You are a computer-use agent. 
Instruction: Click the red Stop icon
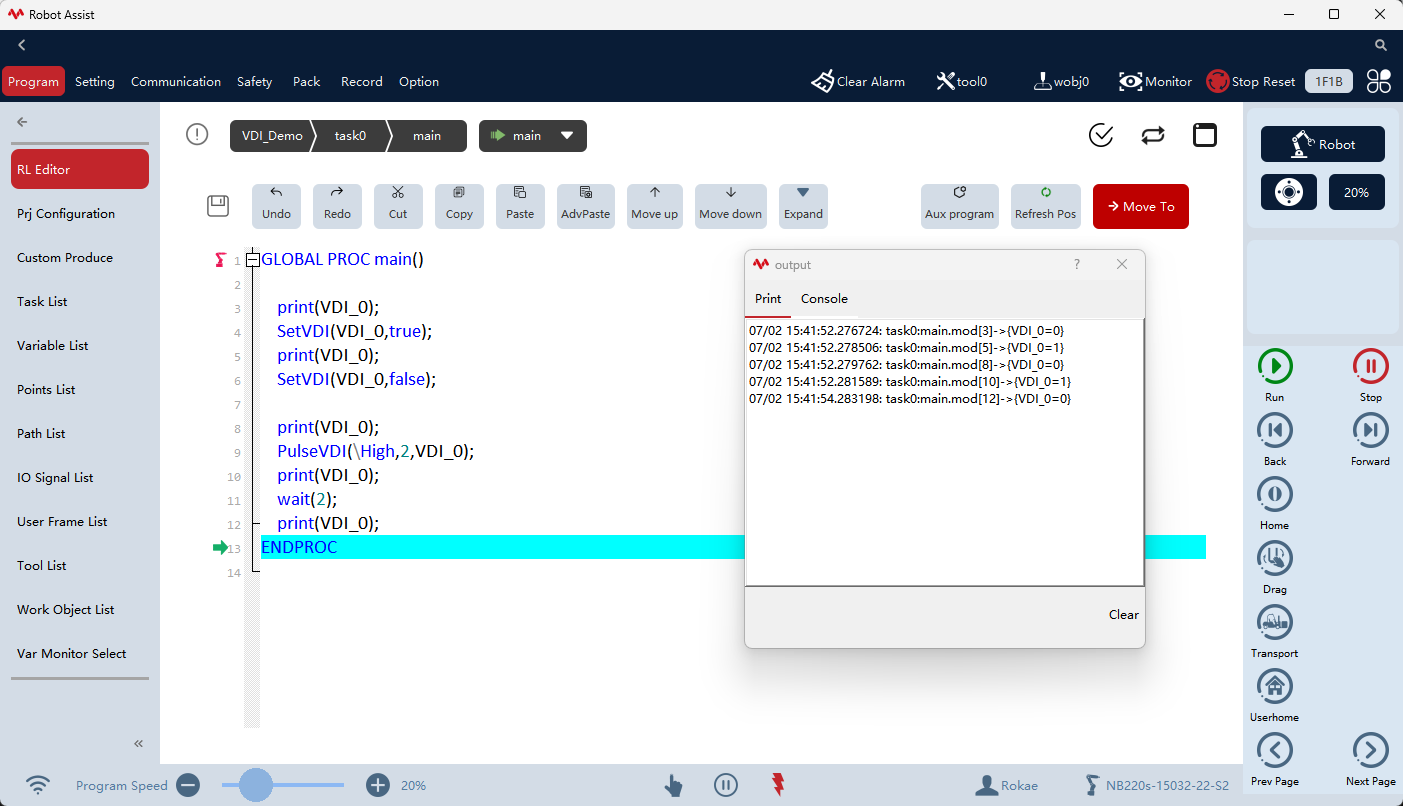pyautogui.click(x=1370, y=366)
